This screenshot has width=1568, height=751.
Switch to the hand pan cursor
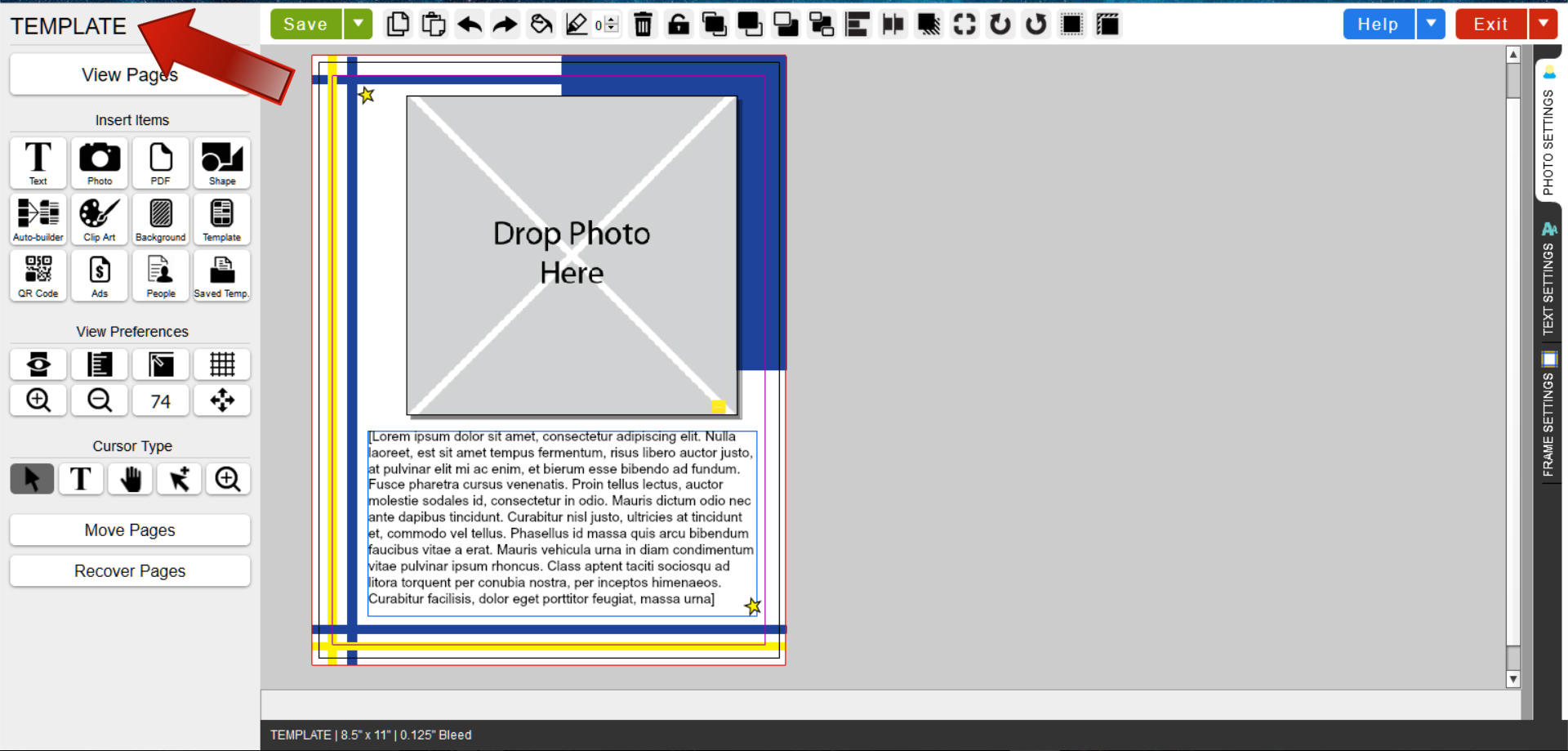pos(131,479)
